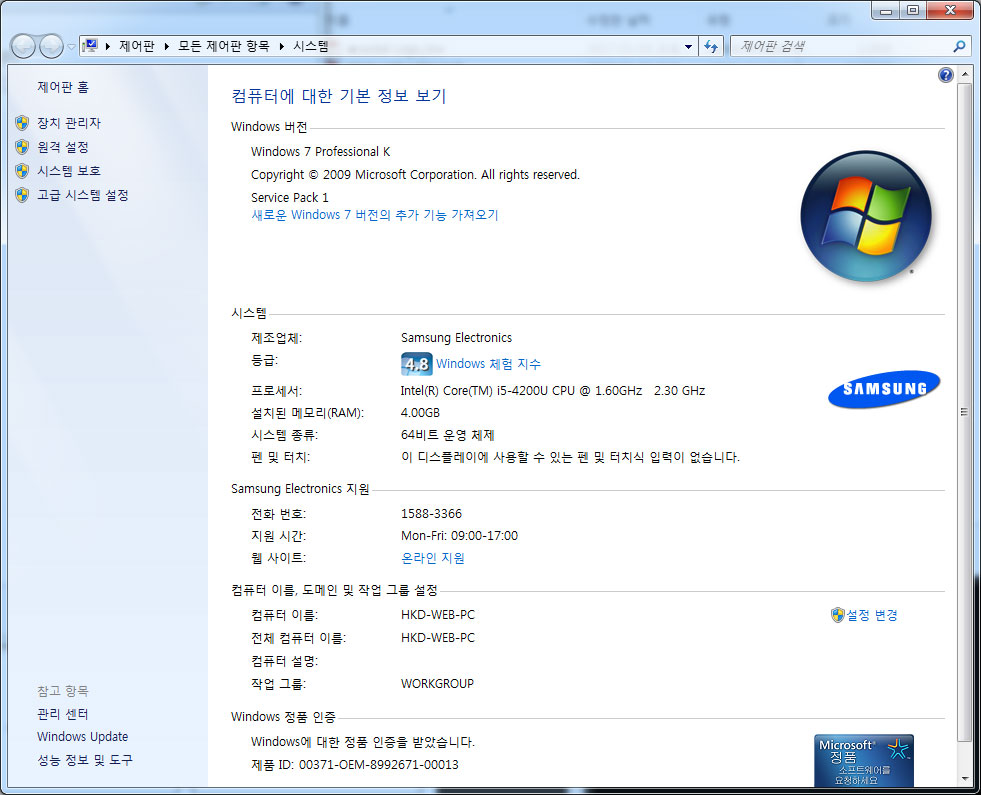Open 온라인 지원 website link
The height and width of the screenshot is (795, 981).
coord(432,558)
